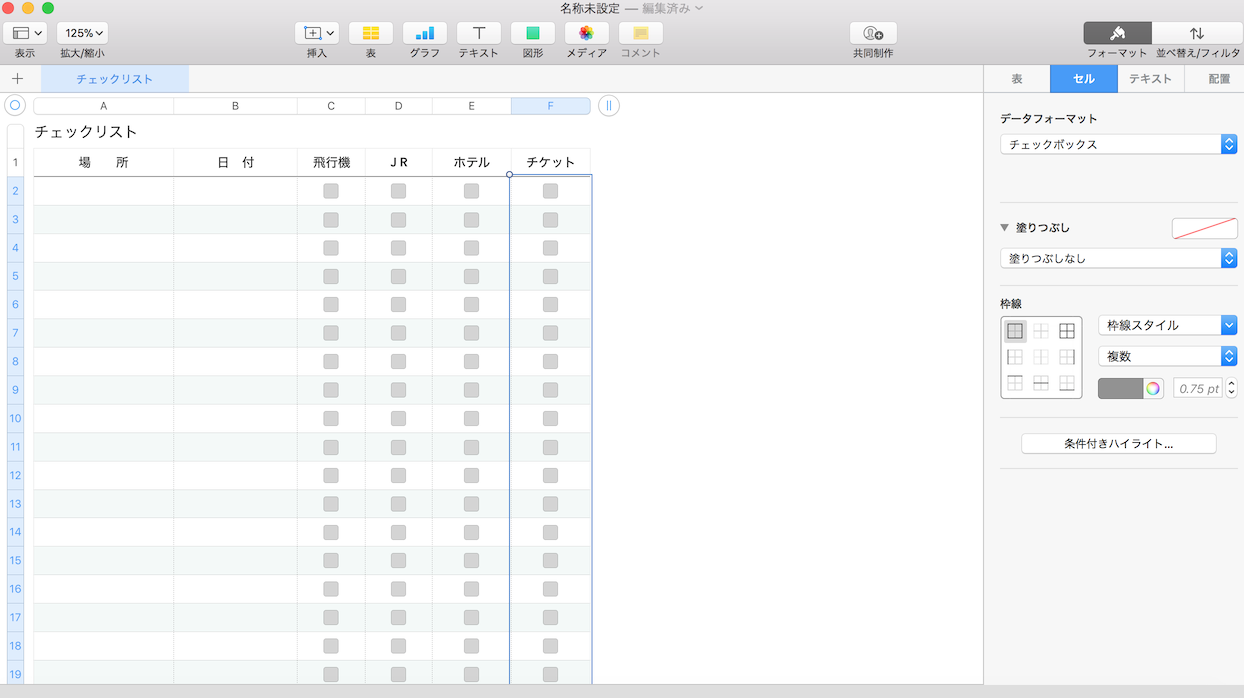Open the メディア media browser
Screen dimensions: 1244x698
[x=587, y=33]
